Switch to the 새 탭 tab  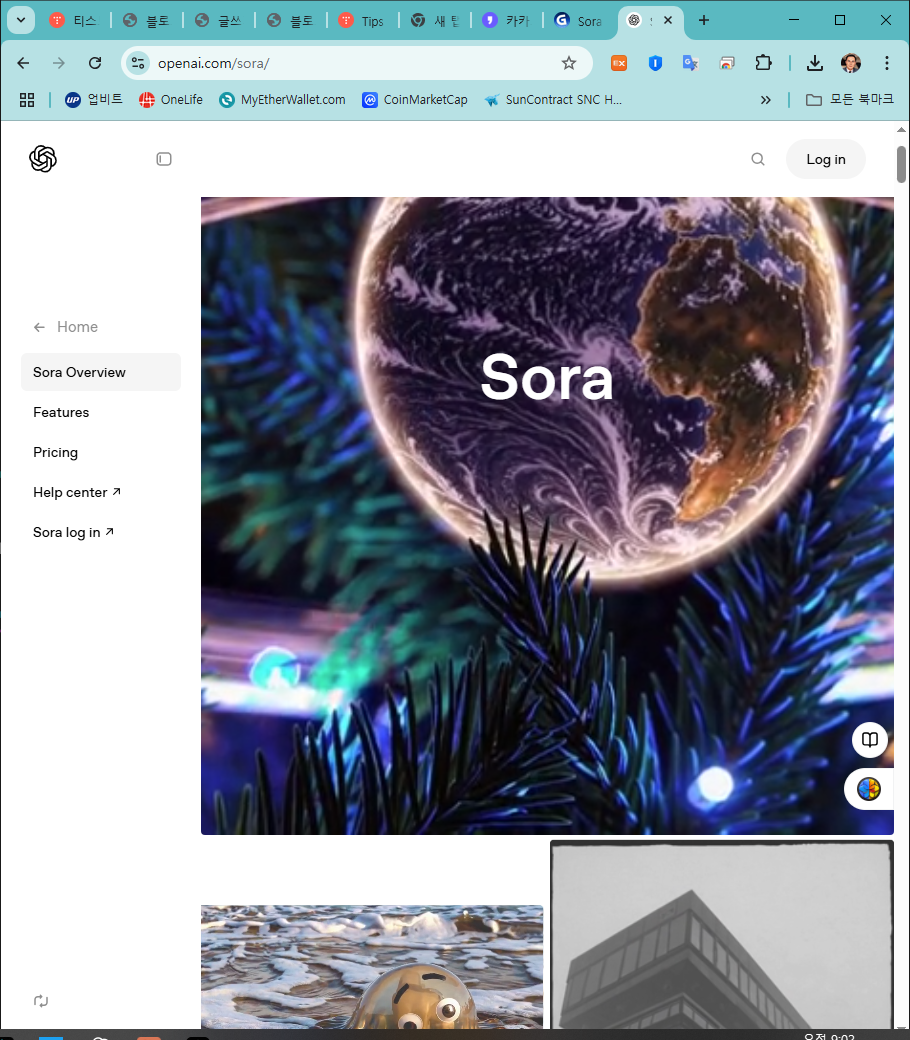tap(434, 21)
